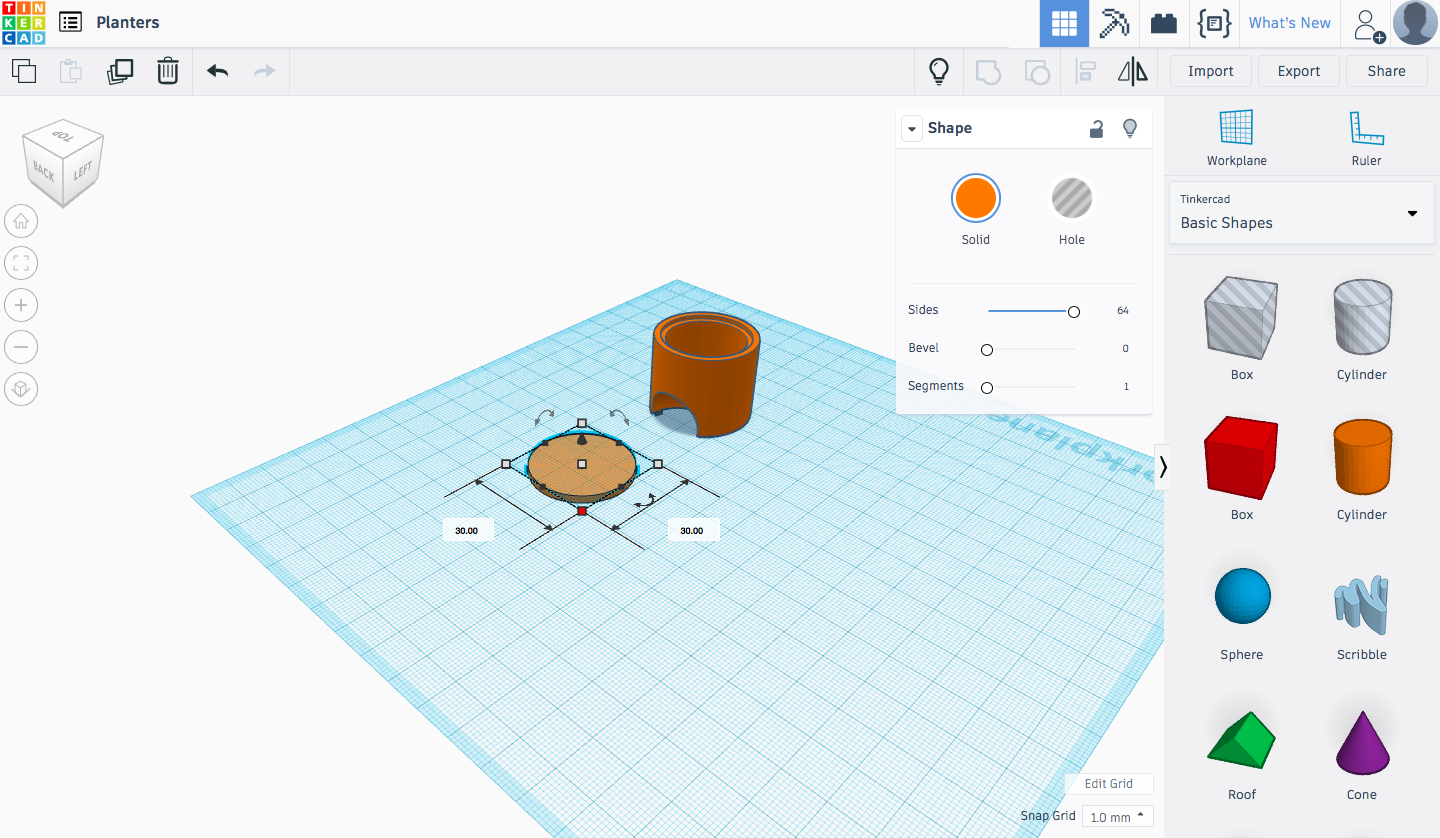Adjust the Sides slider handle
1440x838 pixels.
pos(1074,312)
